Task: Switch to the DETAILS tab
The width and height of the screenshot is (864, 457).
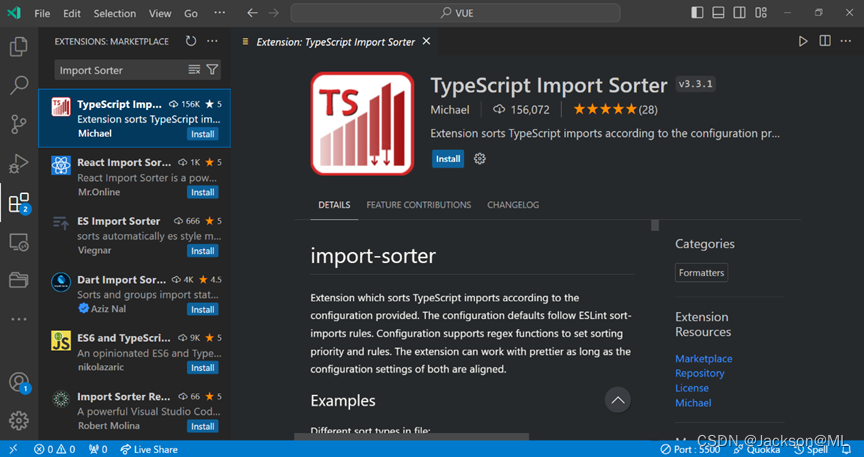Action: click(x=334, y=205)
